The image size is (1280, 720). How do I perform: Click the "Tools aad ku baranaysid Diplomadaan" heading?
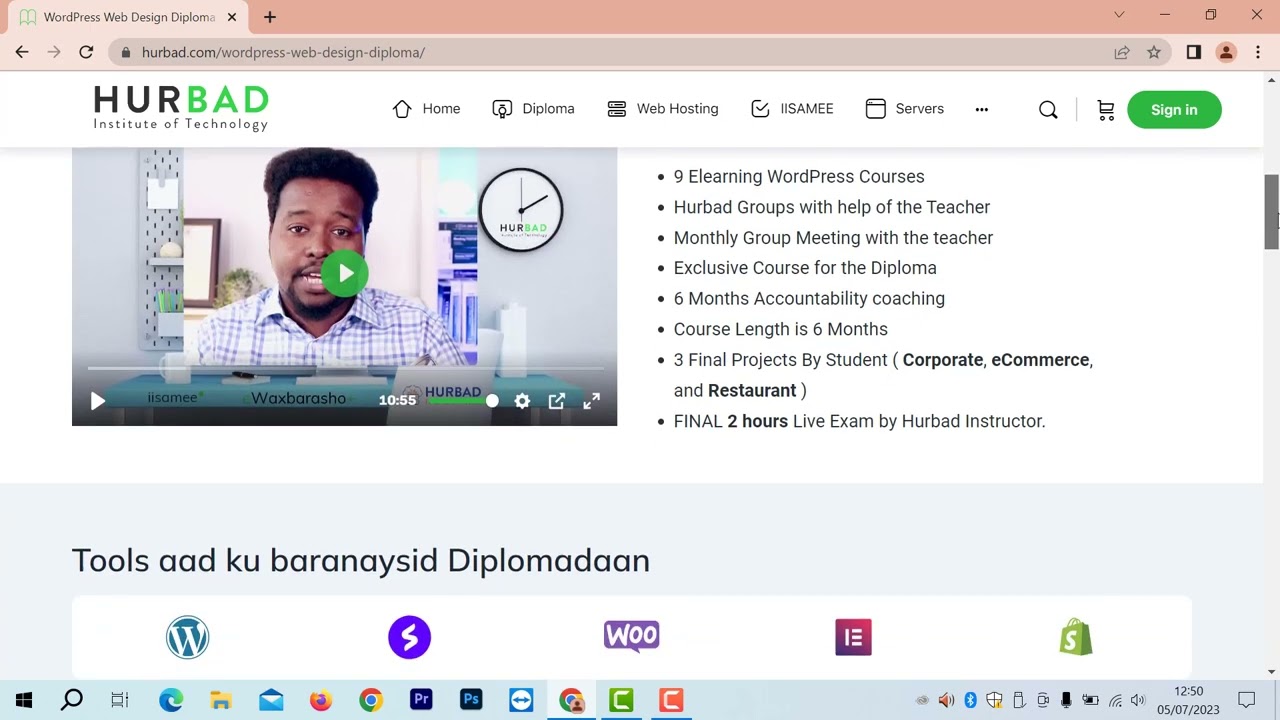pyautogui.click(x=361, y=560)
